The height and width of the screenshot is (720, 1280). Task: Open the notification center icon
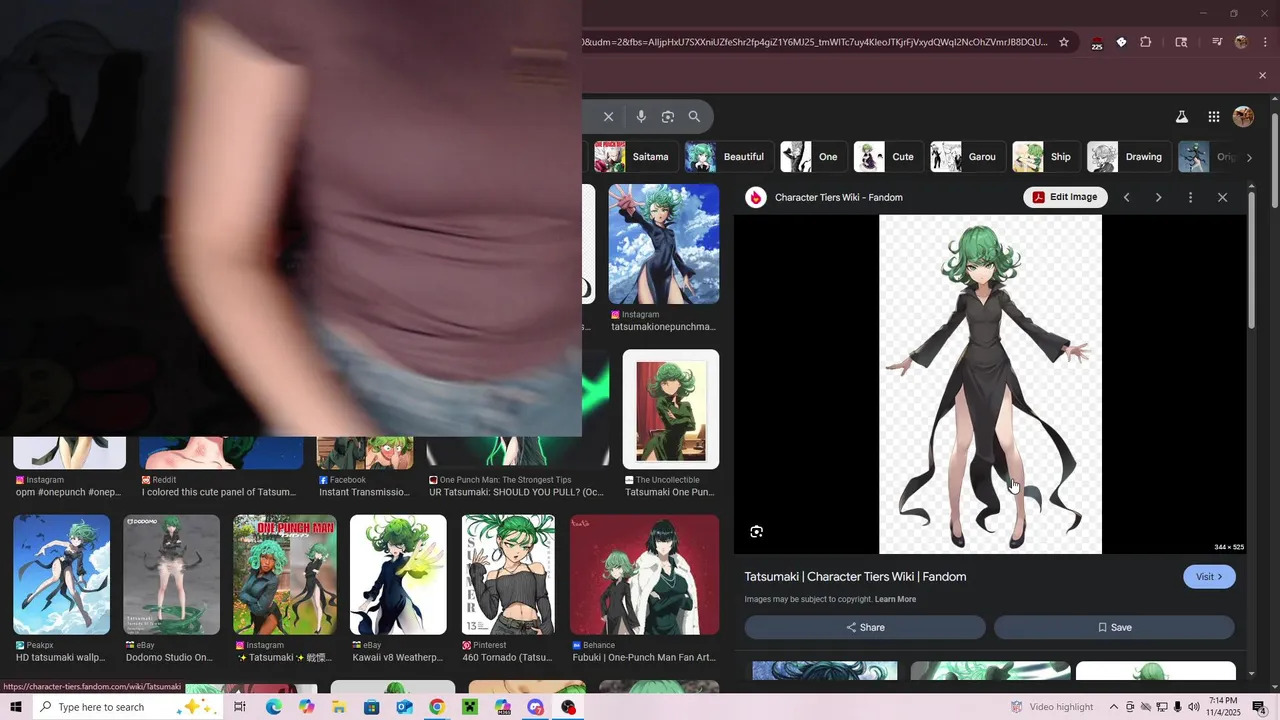coord(1260,707)
